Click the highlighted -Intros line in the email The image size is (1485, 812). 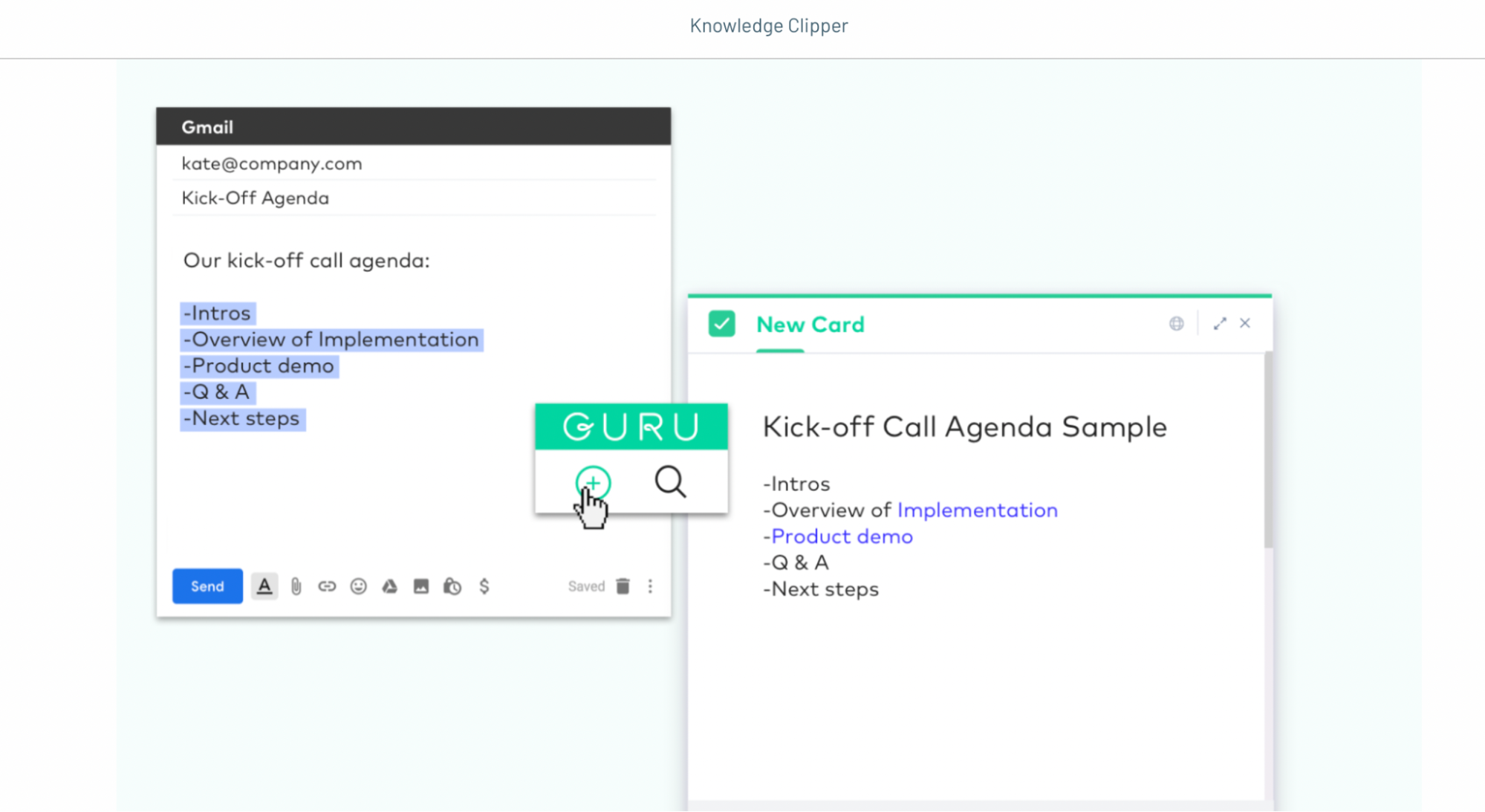[218, 314]
